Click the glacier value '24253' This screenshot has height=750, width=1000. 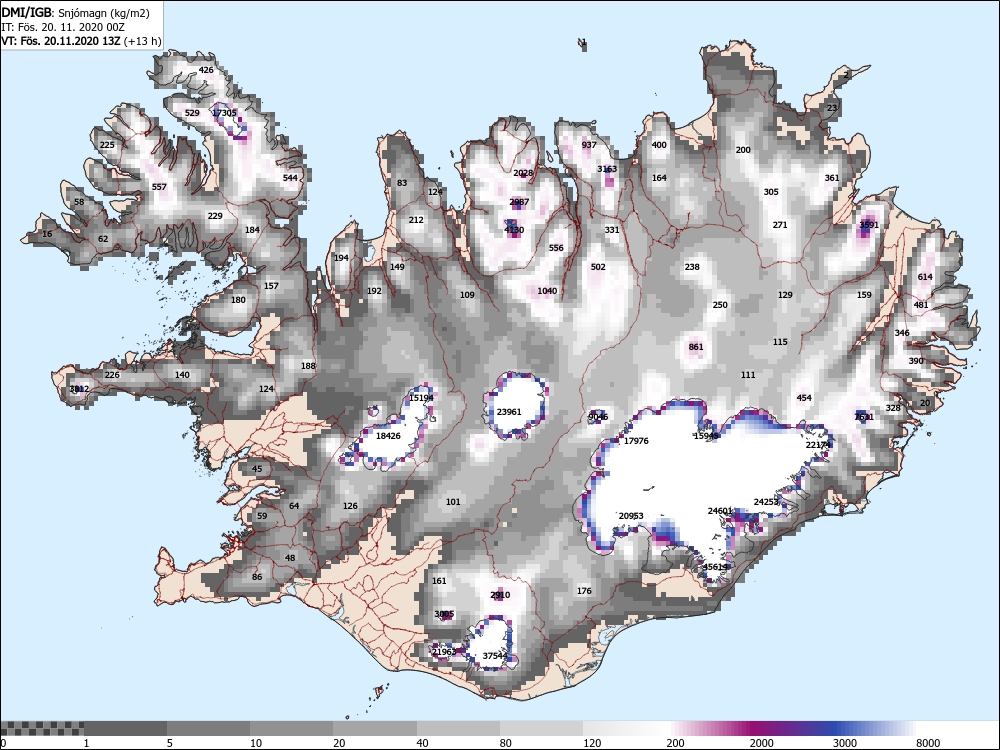[767, 502]
